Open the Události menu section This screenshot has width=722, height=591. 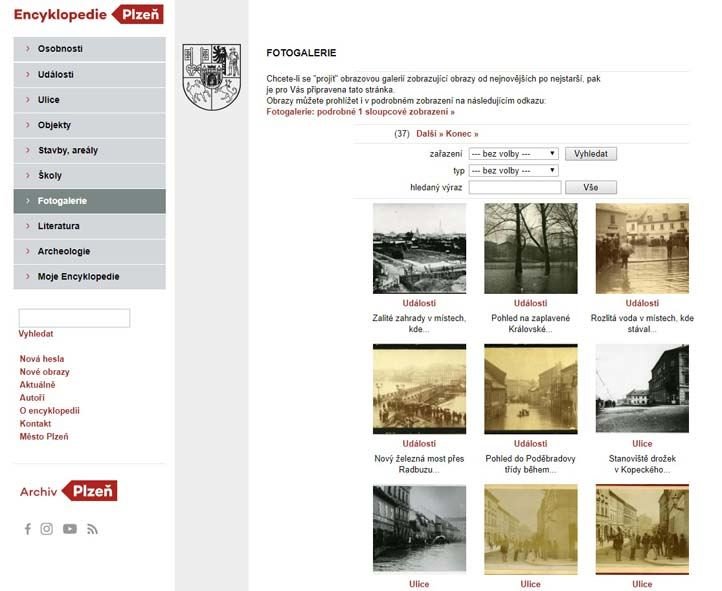pyautogui.click(x=89, y=75)
